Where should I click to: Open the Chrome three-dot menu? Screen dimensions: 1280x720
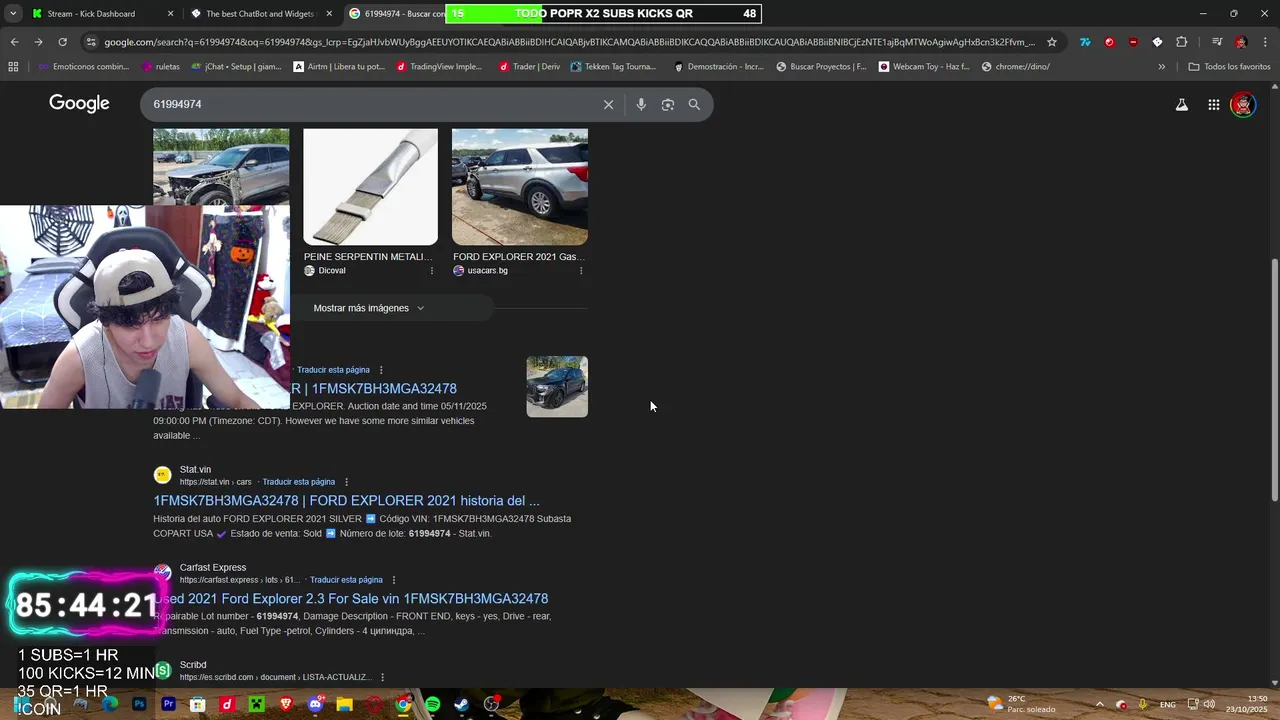1265,42
